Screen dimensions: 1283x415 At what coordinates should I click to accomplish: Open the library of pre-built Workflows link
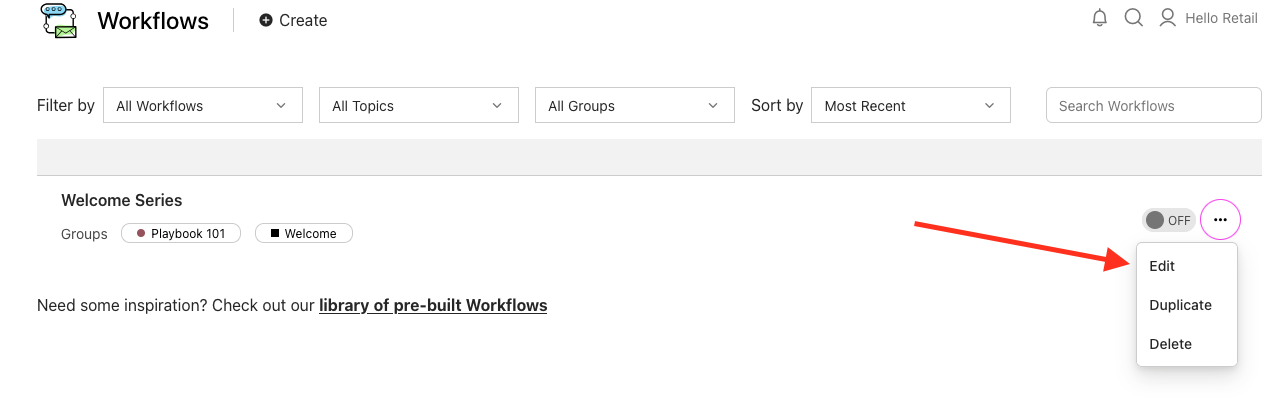pyautogui.click(x=433, y=305)
